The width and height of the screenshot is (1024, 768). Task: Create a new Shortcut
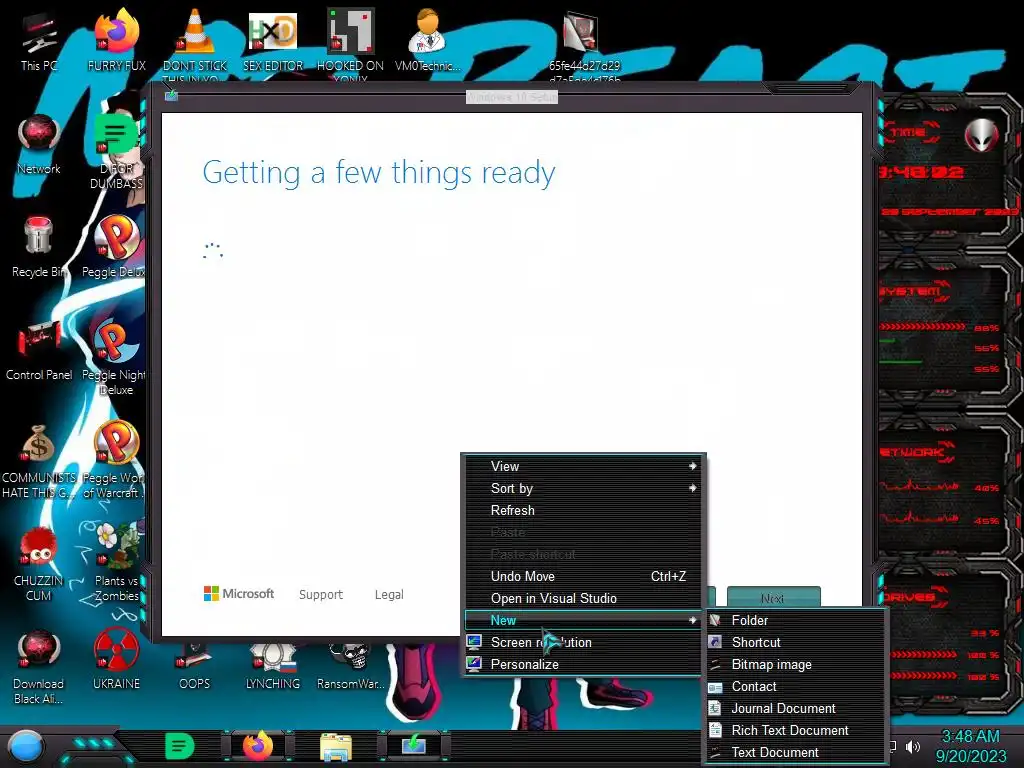pyautogui.click(x=795, y=643)
